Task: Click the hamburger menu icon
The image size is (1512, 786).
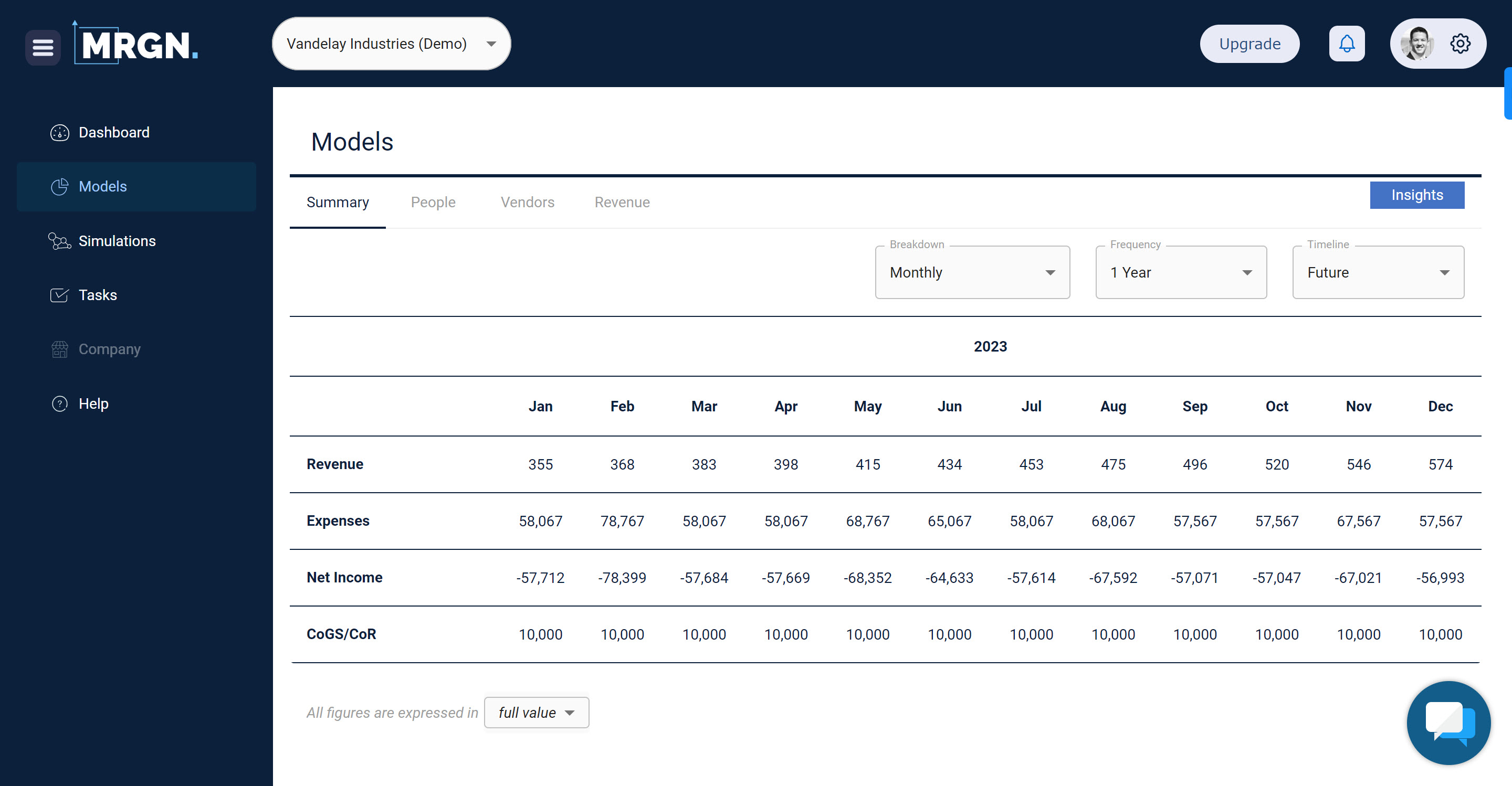Action: [43, 47]
